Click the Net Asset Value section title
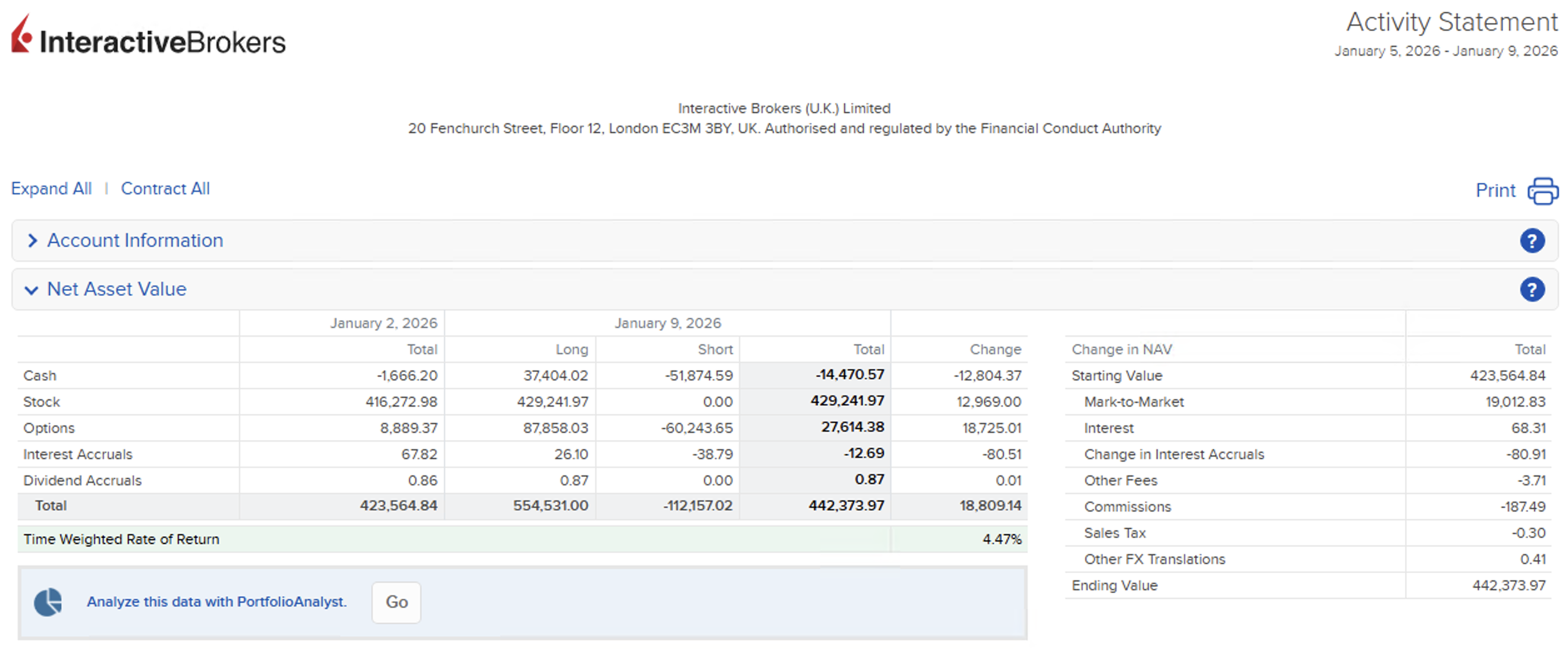This screenshot has width=1568, height=651. [117, 289]
